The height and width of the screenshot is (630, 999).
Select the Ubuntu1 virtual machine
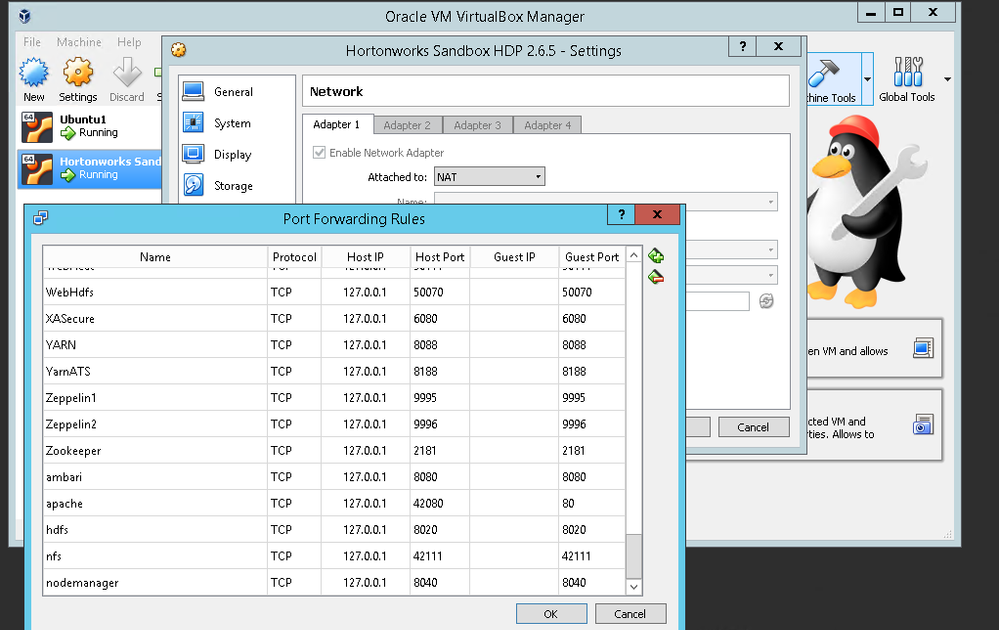point(83,125)
